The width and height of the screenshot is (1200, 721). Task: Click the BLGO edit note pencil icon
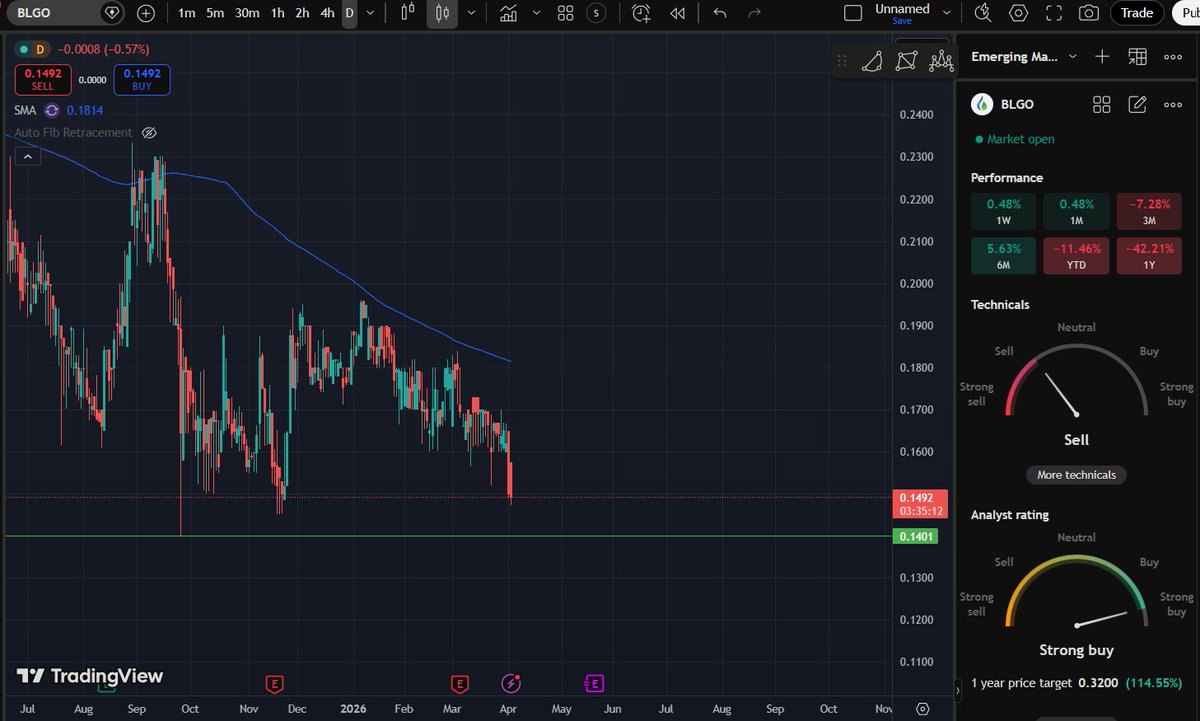click(x=1137, y=104)
